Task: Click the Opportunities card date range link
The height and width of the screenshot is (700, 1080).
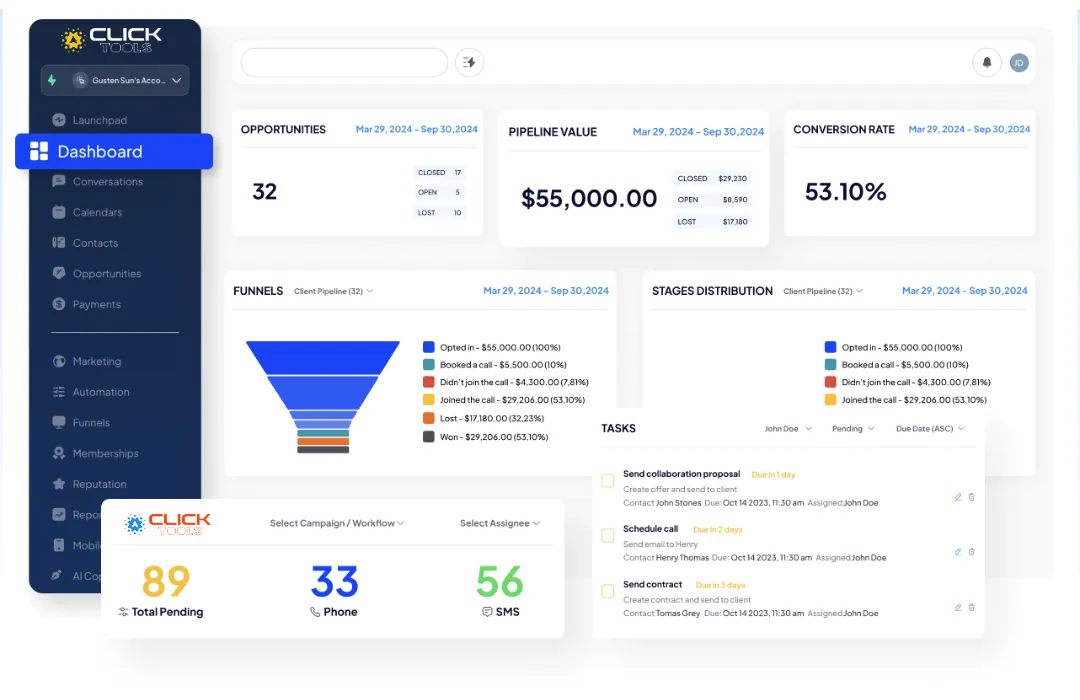Action: (416, 129)
